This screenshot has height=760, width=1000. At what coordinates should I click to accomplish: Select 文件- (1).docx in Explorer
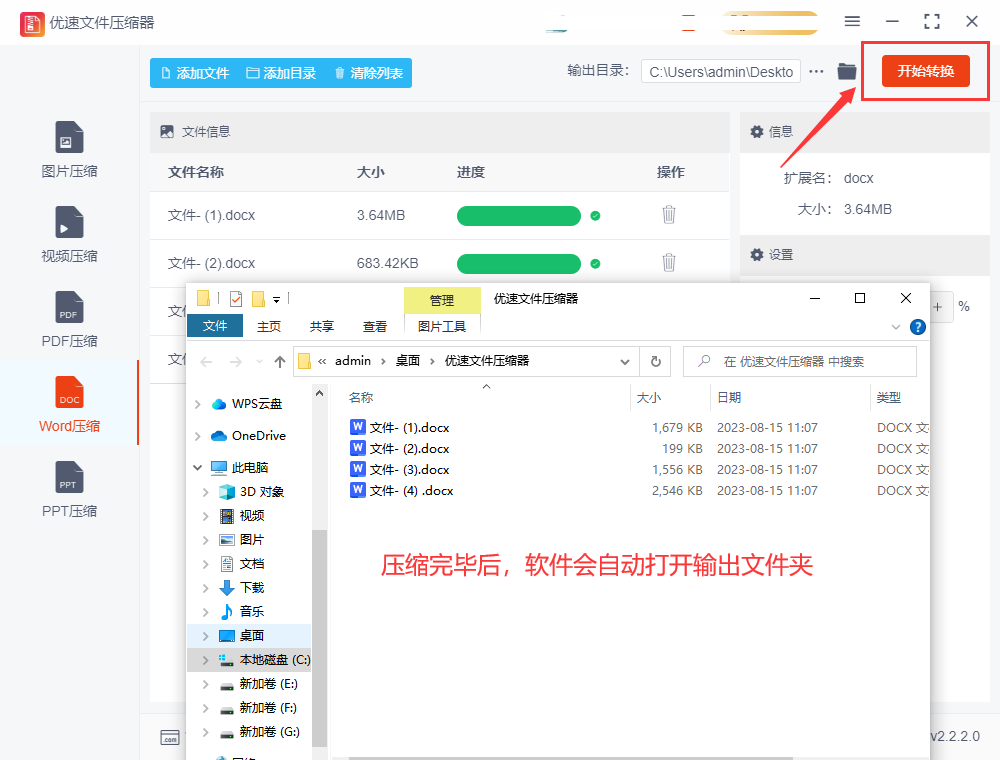coord(409,428)
